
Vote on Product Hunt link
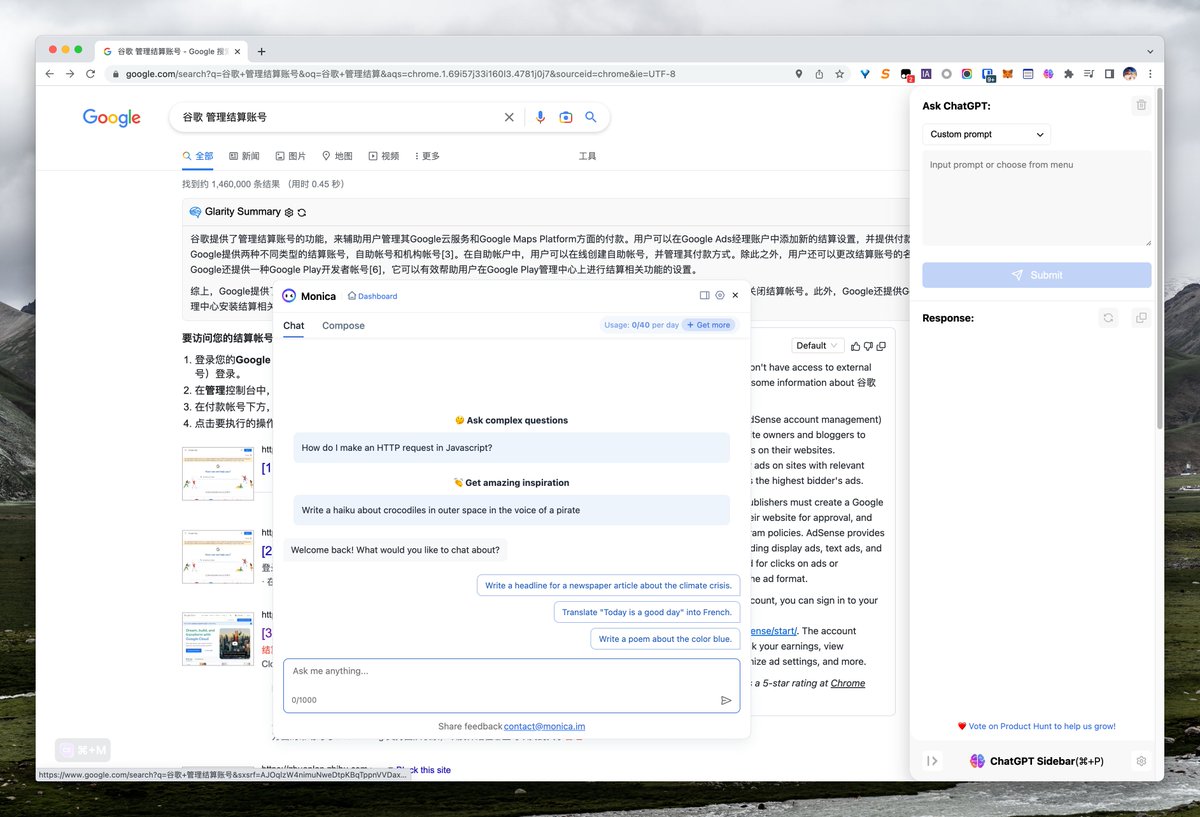click(x=1036, y=726)
